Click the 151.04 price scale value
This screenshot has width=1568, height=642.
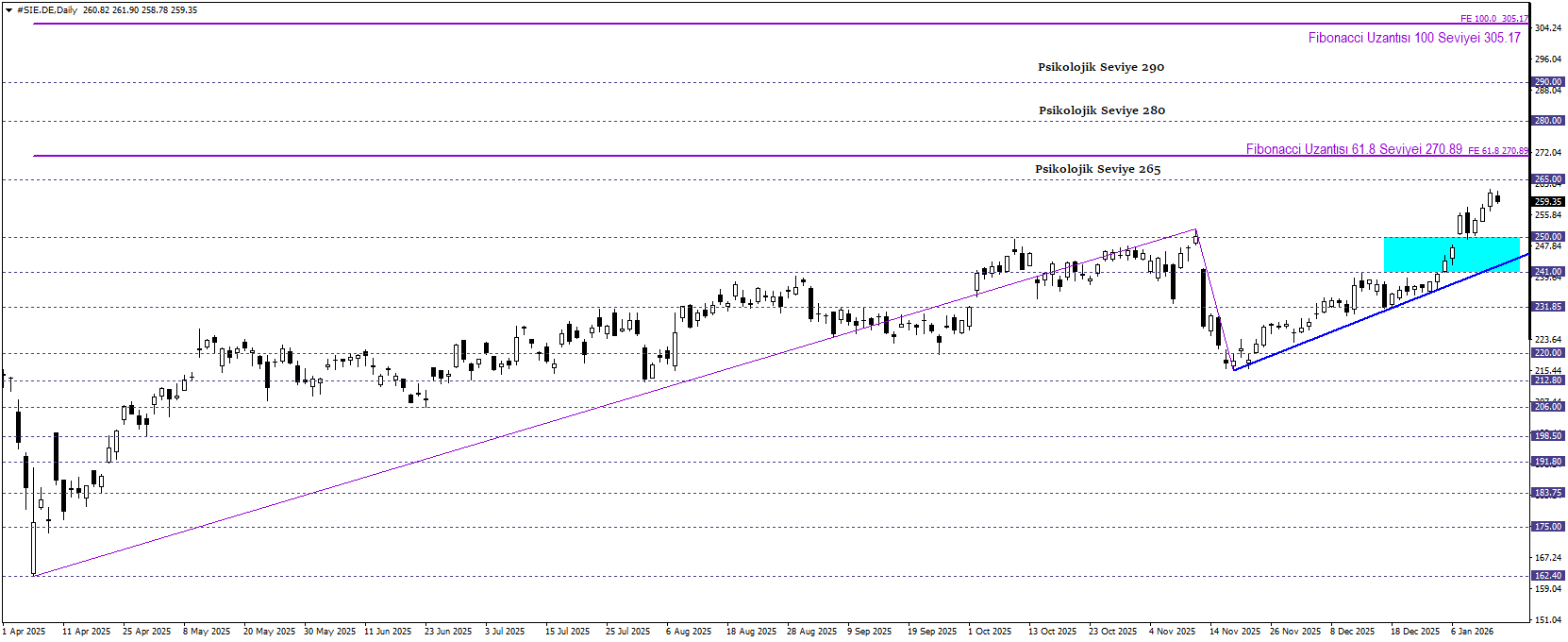pyautogui.click(x=1548, y=620)
